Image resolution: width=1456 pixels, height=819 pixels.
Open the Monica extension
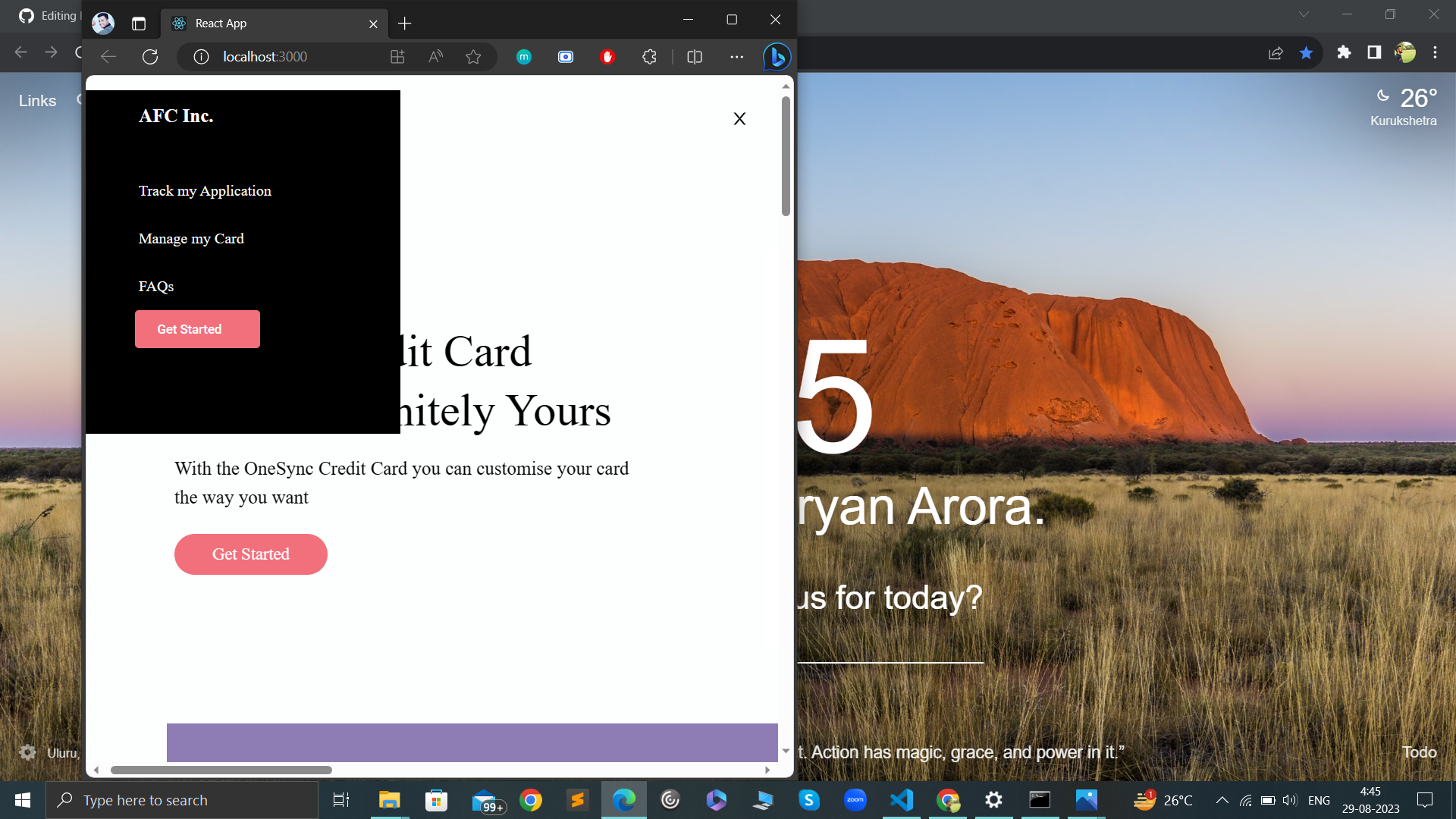pos(524,56)
